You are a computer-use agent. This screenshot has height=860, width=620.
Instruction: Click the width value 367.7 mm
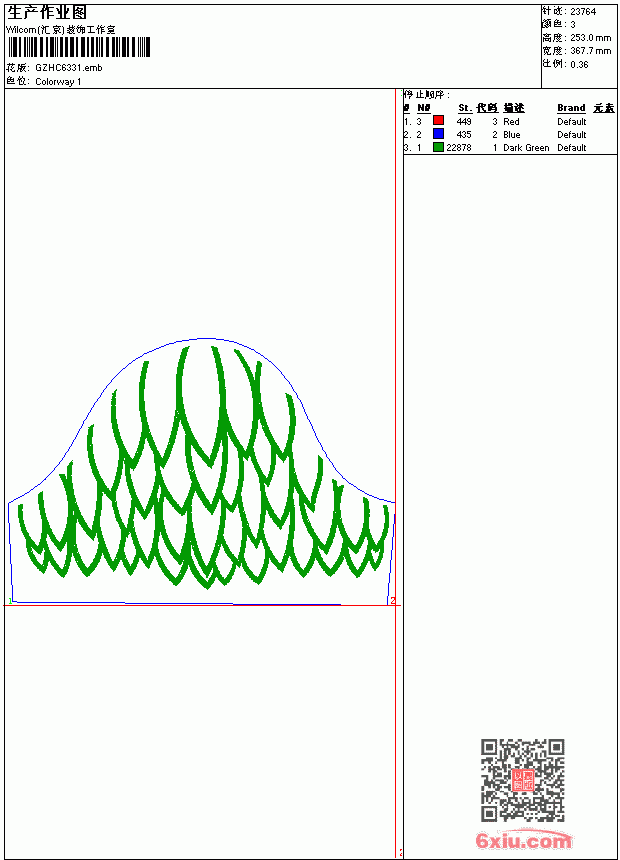590,51
